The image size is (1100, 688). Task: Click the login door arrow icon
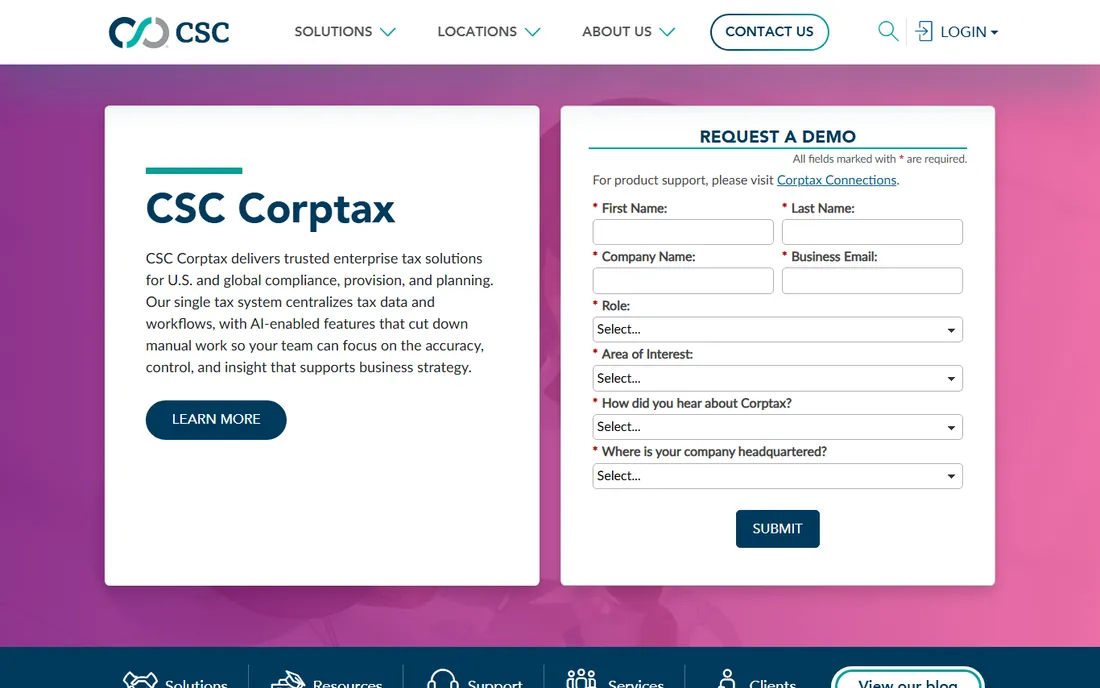[x=924, y=32]
